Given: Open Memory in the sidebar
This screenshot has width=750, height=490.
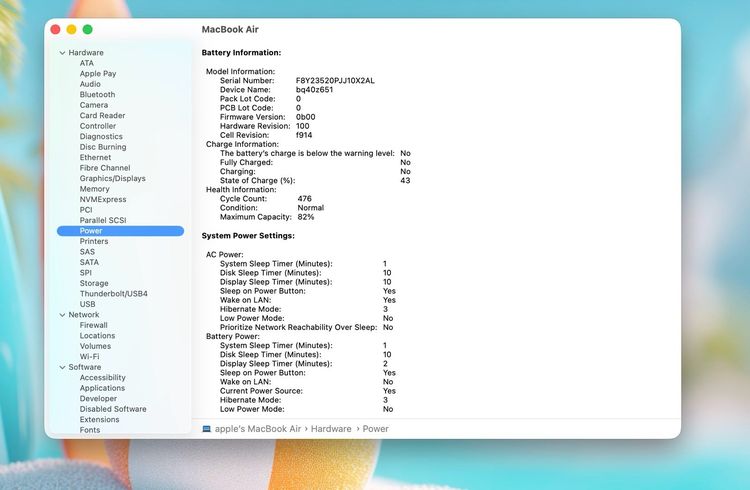Looking at the screenshot, I should pos(94,189).
